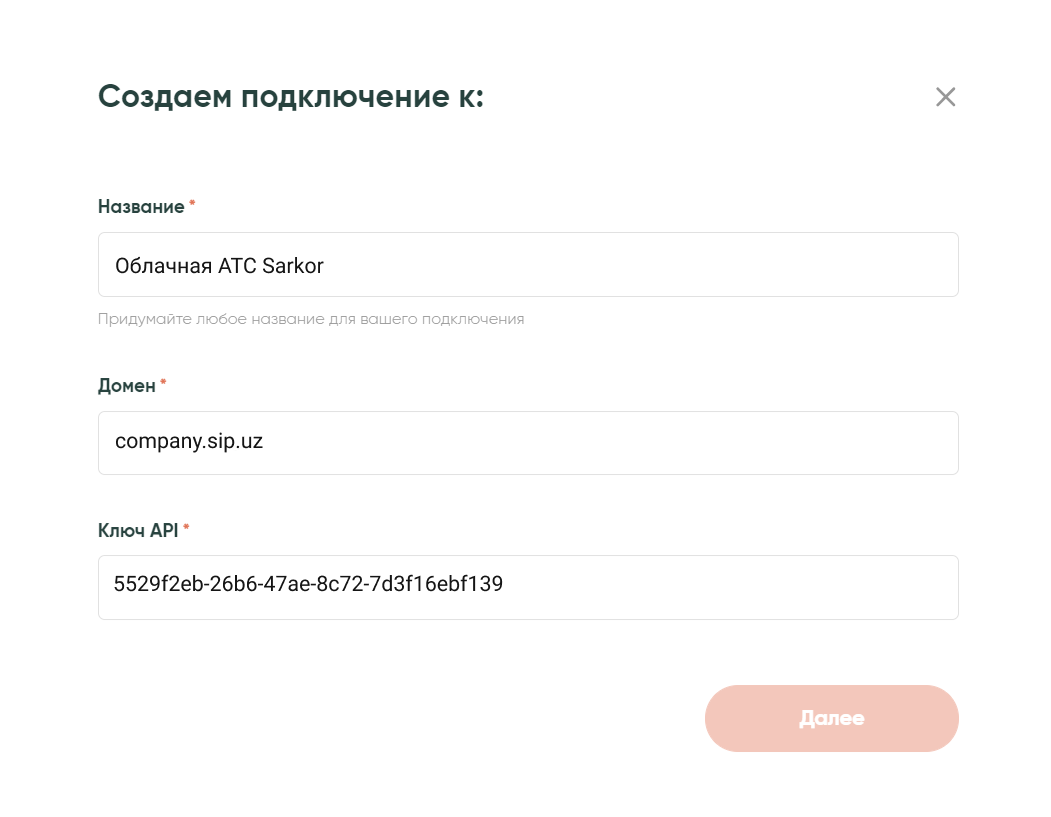The height and width of the screenshot is (817, 1051).
Task: Click "АТС" inside the name field
Action: click(237, 266)
